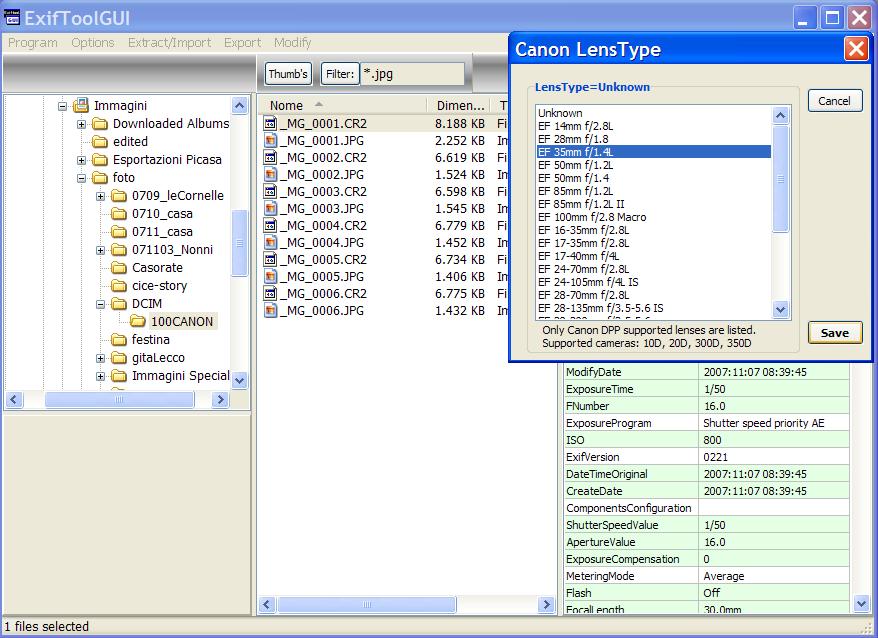Open the Modify menu
878x638 pixels.
click(292, 43)
